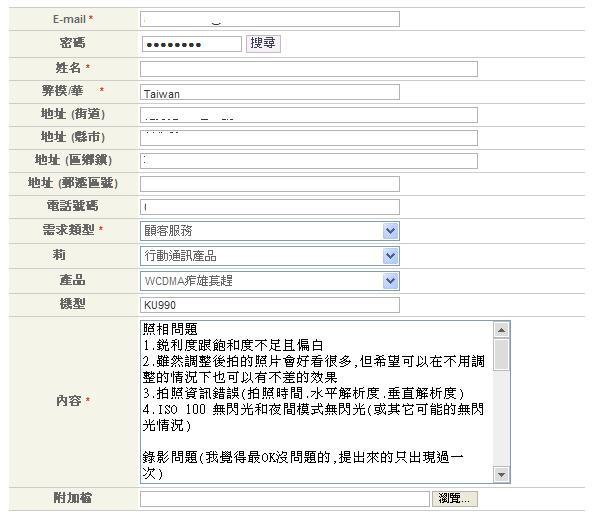
Task: Click the 地址 (街道) street address field
Action: click(308, 115)
